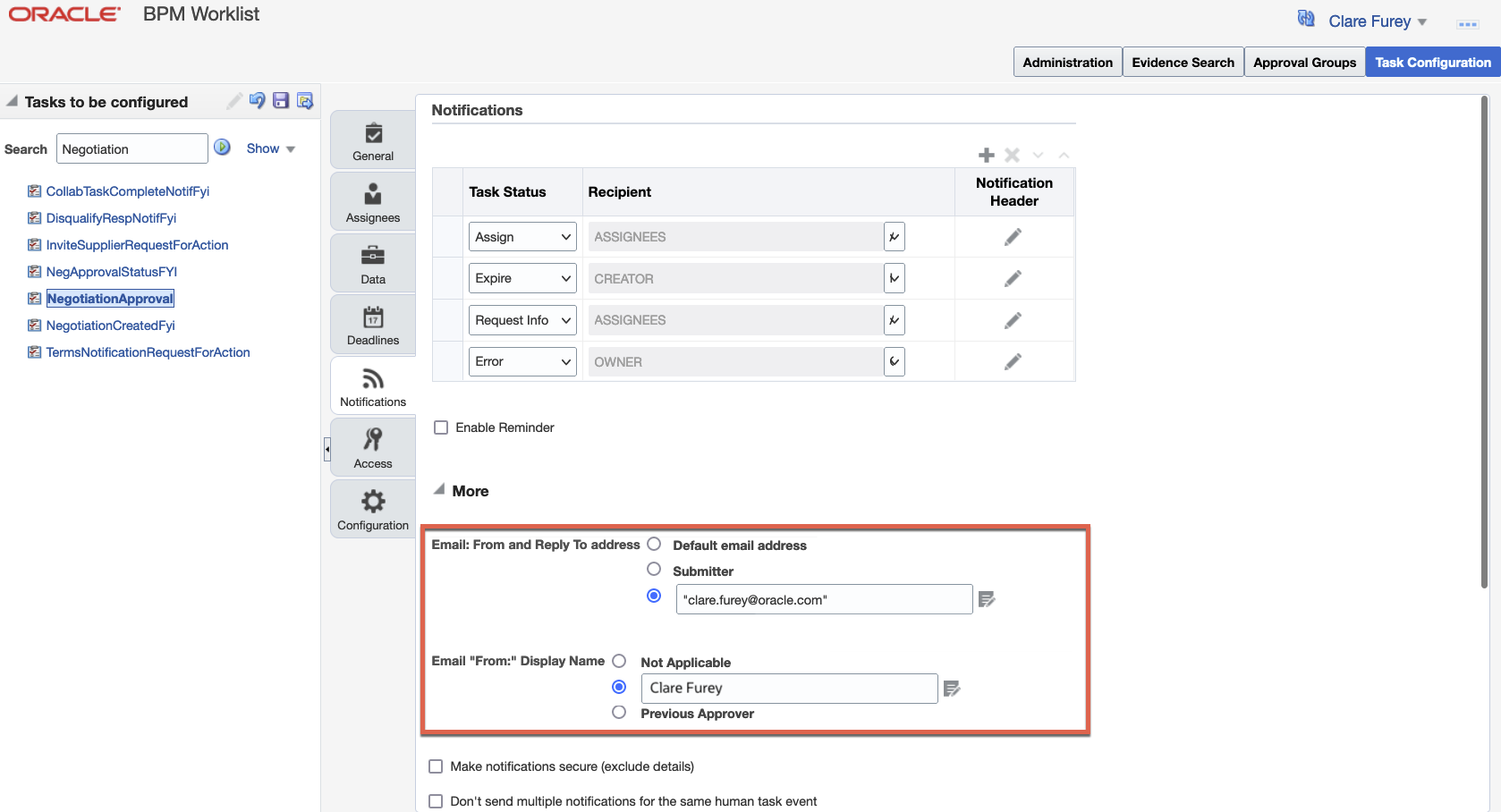The width and height of the screenshot is (1501, 812).
Task: Enable the Reminder checkbox
Action: coord(441,427)
